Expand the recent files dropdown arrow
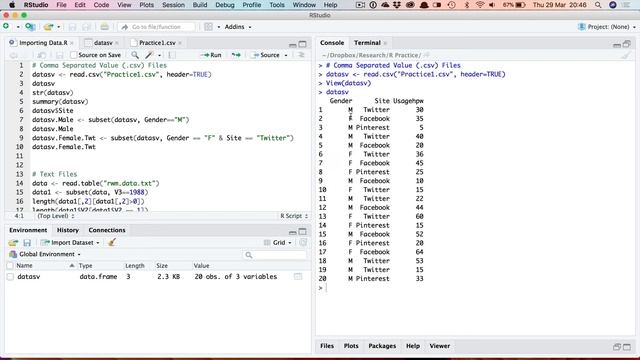Viewport: 640px width, 360px height. (x=59, y=27)
